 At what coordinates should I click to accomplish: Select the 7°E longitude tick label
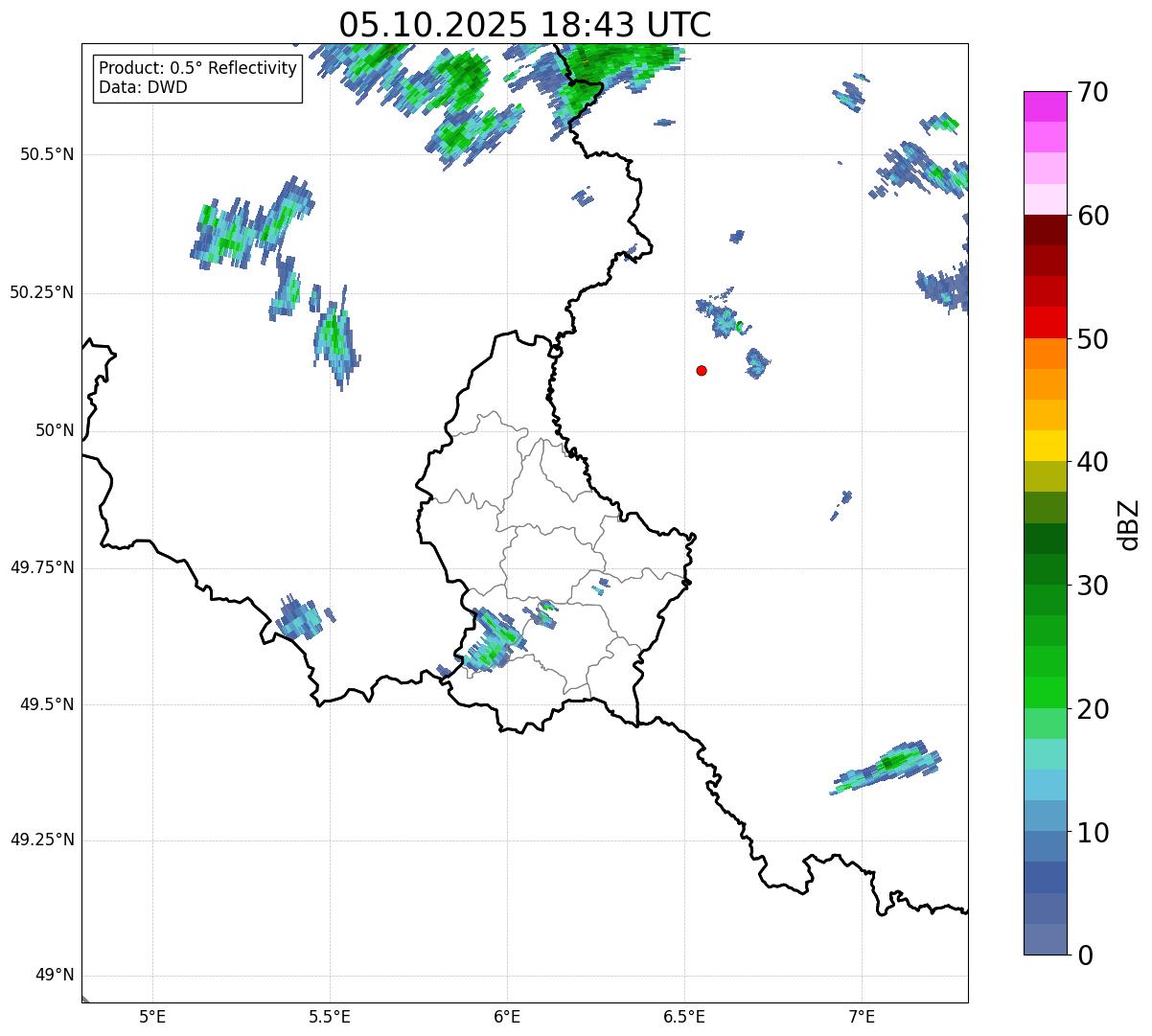[862, 1016]
